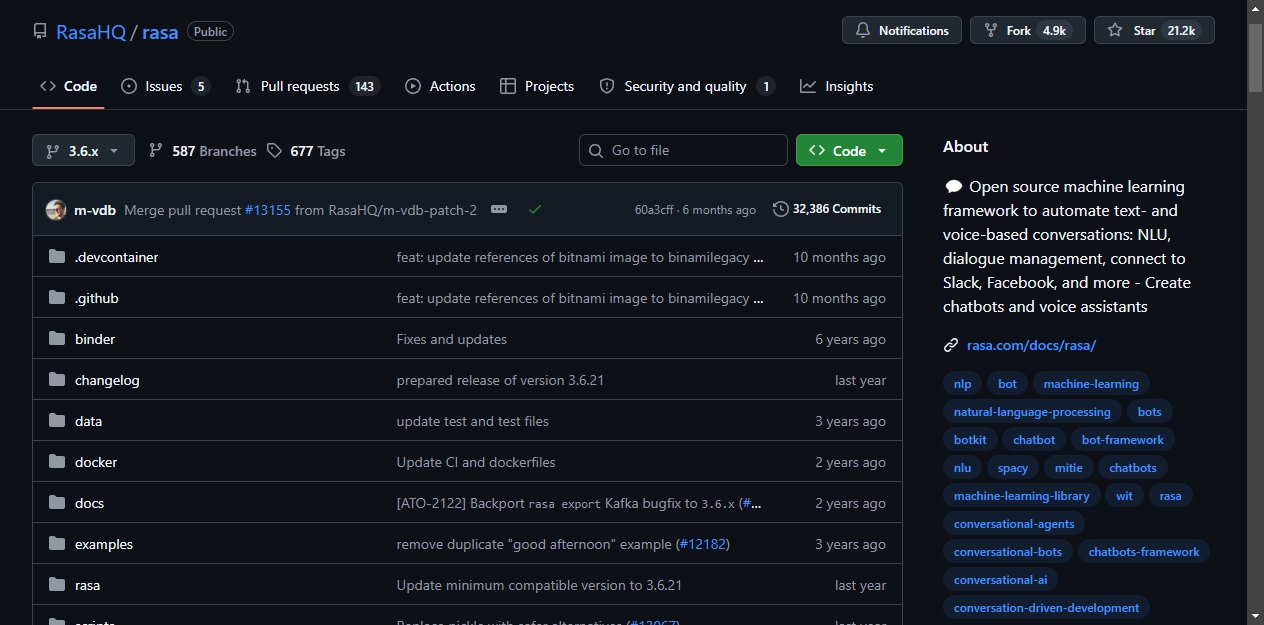Select the natural-language-processing topic tag
Viewport: 1264px width, 625px height.
[1032, 412]
